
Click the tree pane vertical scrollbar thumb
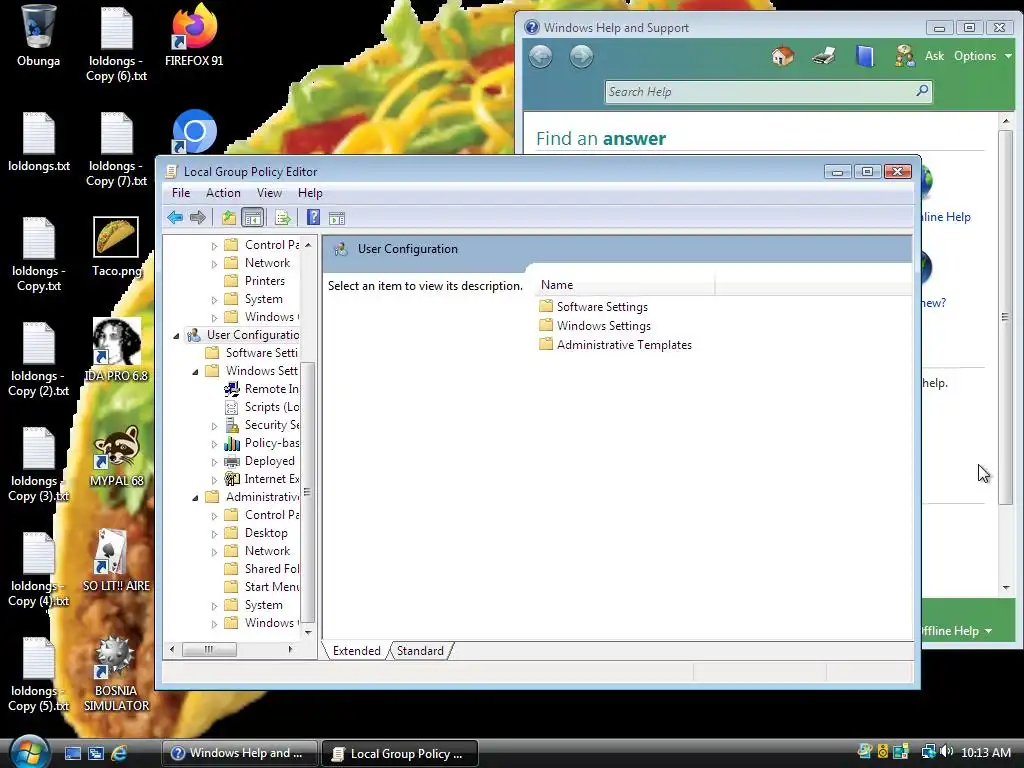308,492
